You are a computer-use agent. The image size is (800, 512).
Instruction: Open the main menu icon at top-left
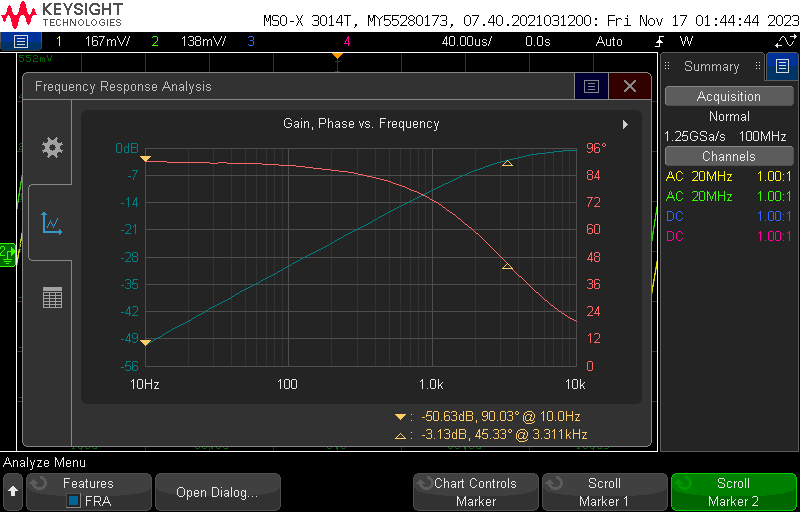21,41
